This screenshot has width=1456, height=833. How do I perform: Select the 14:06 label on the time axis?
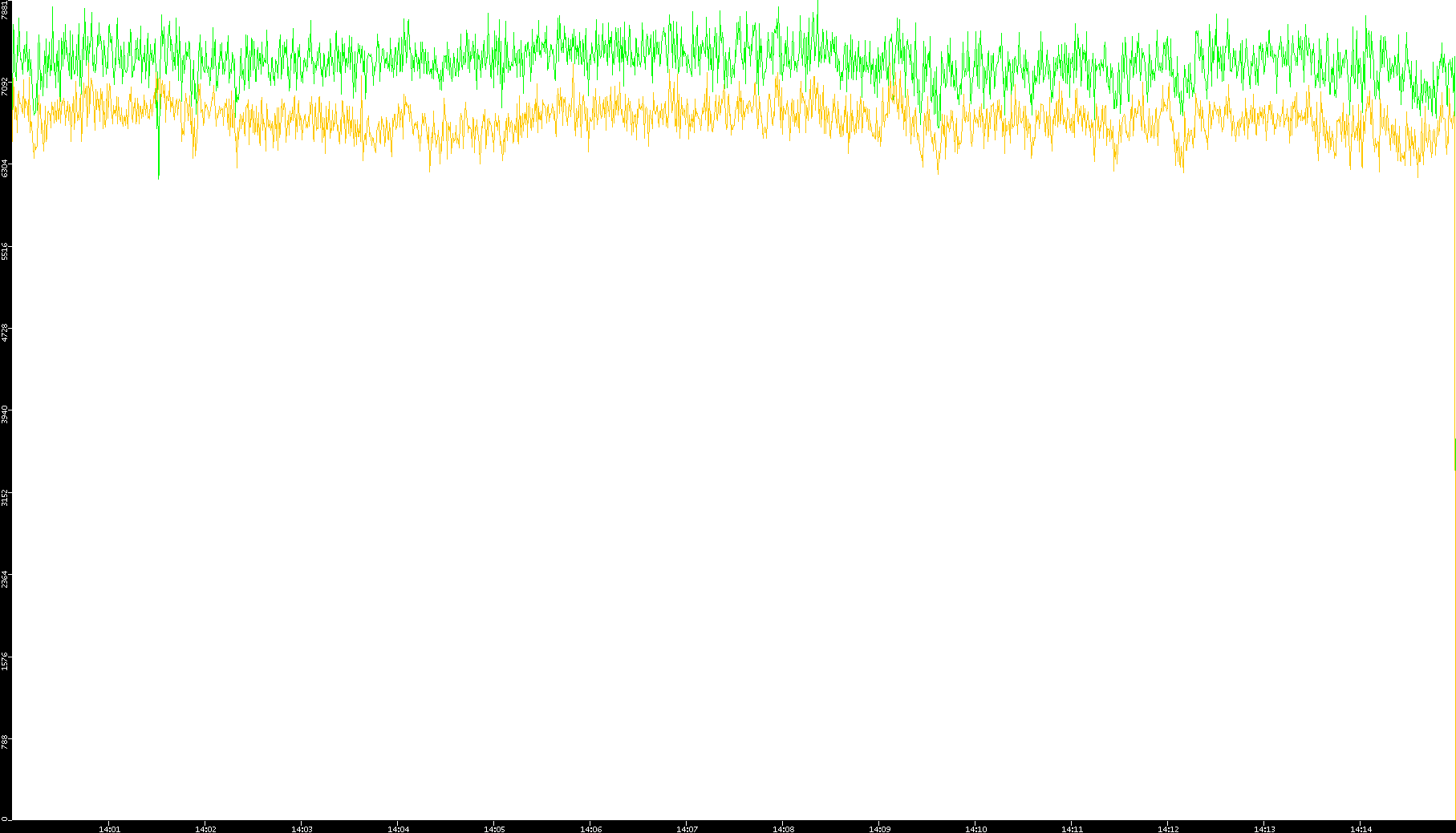coord(590,829)
